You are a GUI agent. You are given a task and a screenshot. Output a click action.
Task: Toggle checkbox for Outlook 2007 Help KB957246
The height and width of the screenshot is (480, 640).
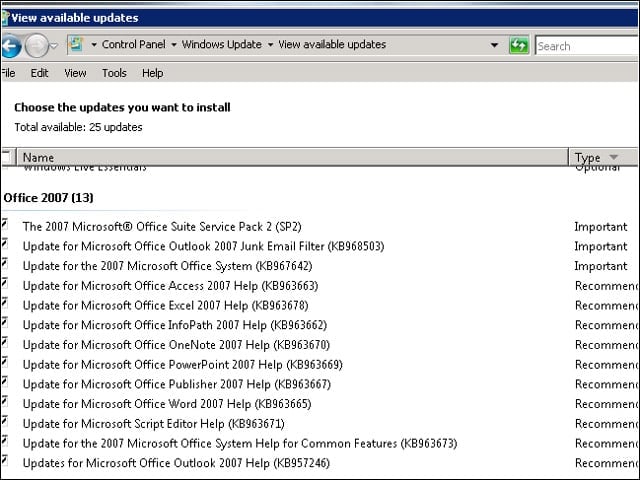click(5, 460)
